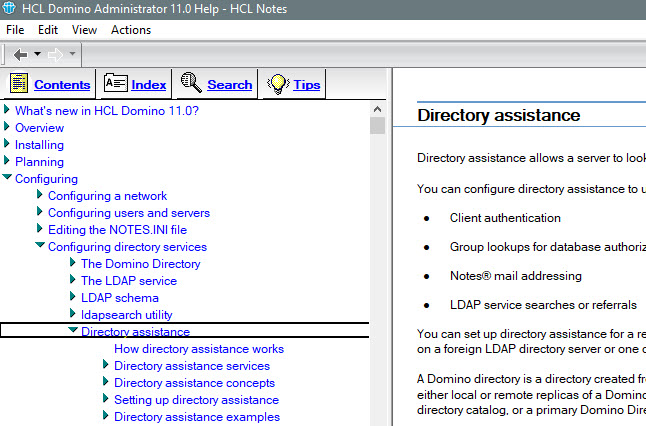Viewport: 646px width, 426px height.
Task: Switch to the Search tab
Action: [x=230, y=84]
